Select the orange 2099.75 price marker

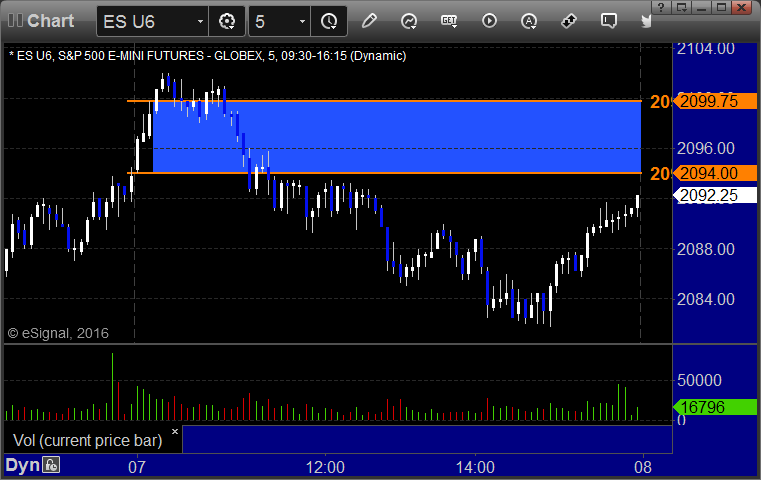pyautogui.click(x=715, y=101)
